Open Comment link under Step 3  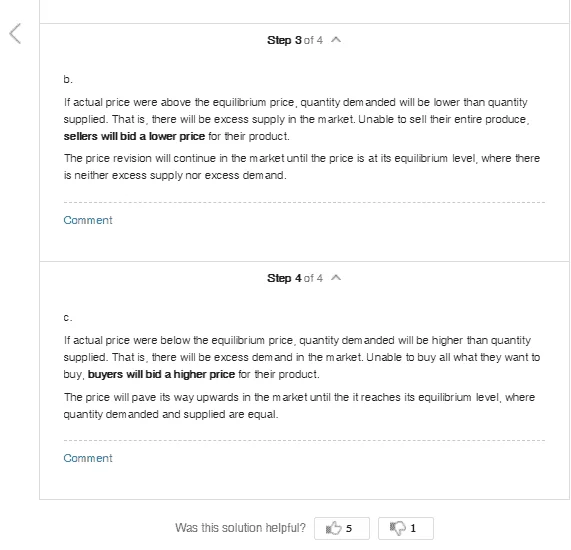pos(88,220)
